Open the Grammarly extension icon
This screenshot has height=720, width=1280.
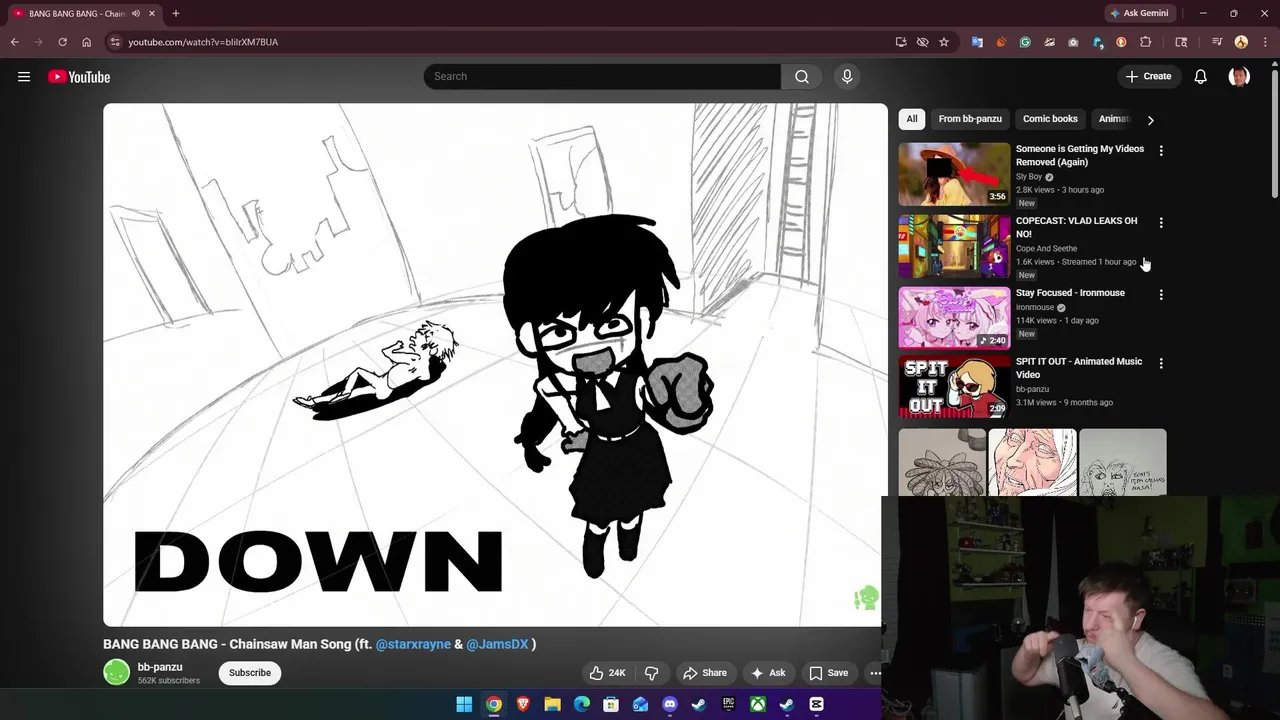point(1025,42)
